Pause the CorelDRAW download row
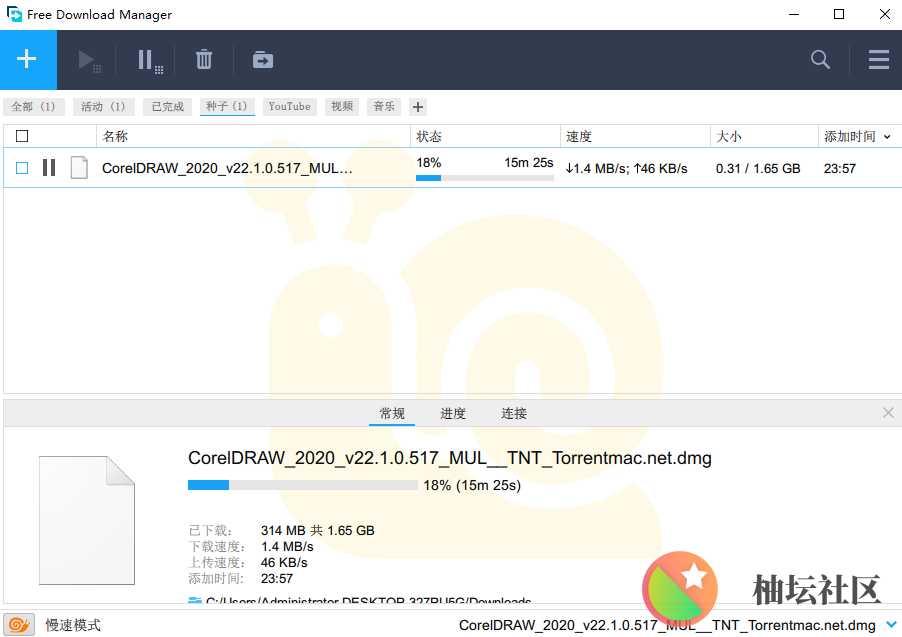Image resolution: width=902 pixels, height=637 pixels. (49, 168)
